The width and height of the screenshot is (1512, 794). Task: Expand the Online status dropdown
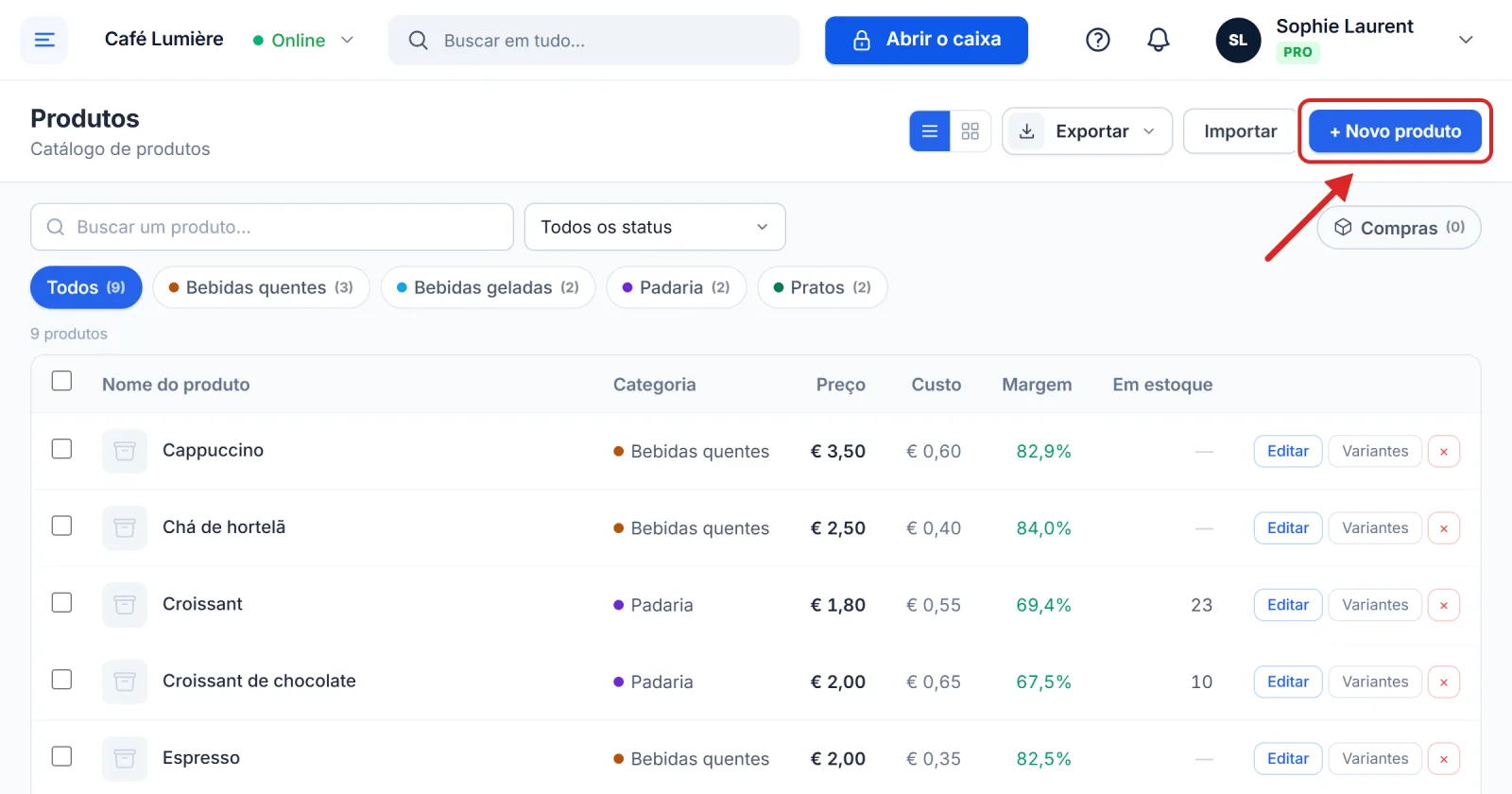pyautogui.click(x=302, y=40)
